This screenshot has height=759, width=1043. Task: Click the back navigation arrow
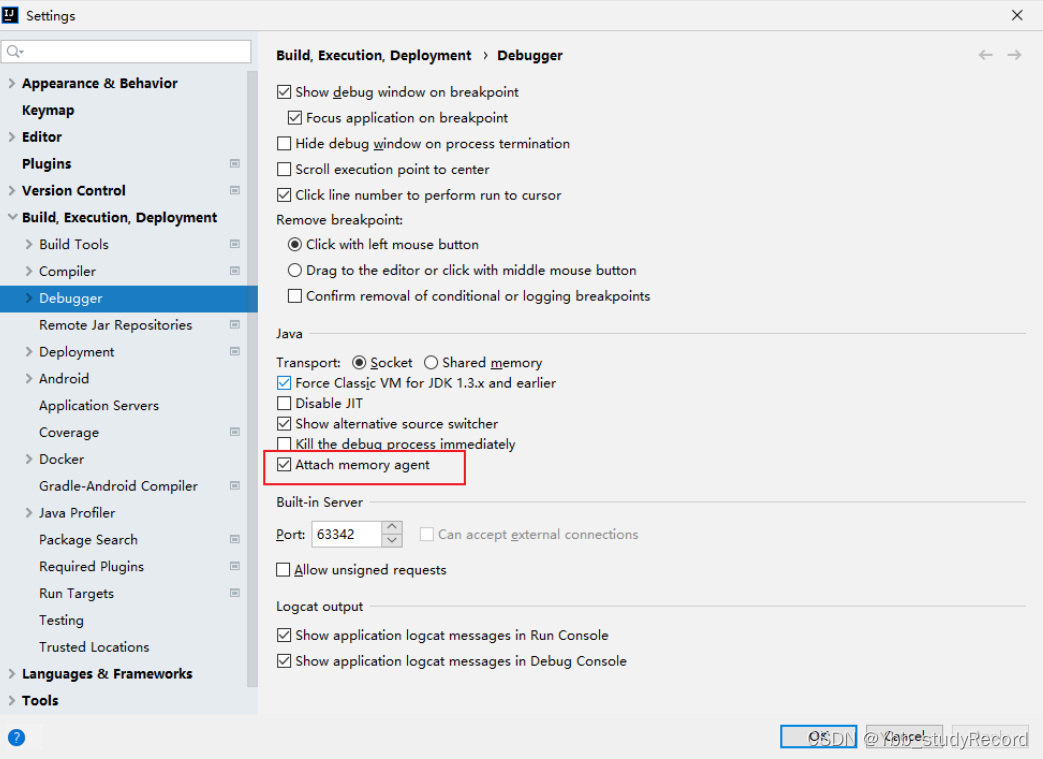pos(985,55)
